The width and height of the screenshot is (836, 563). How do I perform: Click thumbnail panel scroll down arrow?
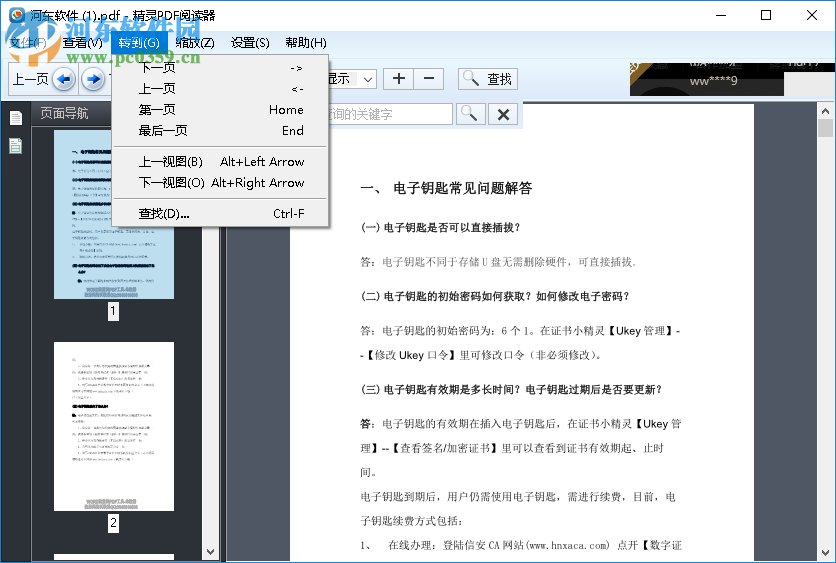pyautogui.click(x=210, y=552)
